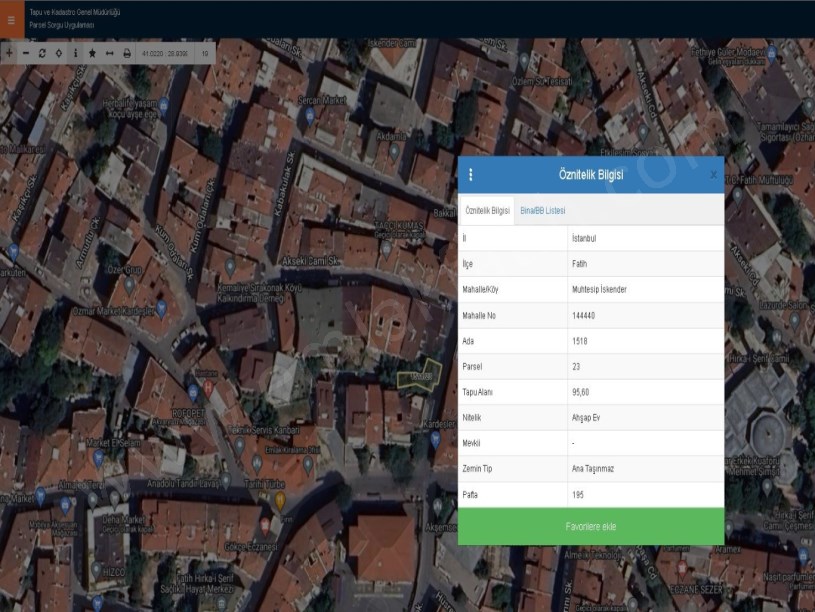This screenshot has width=815, height=612.
Task: Open the orange hamburger menu
Action: [11, 19]
